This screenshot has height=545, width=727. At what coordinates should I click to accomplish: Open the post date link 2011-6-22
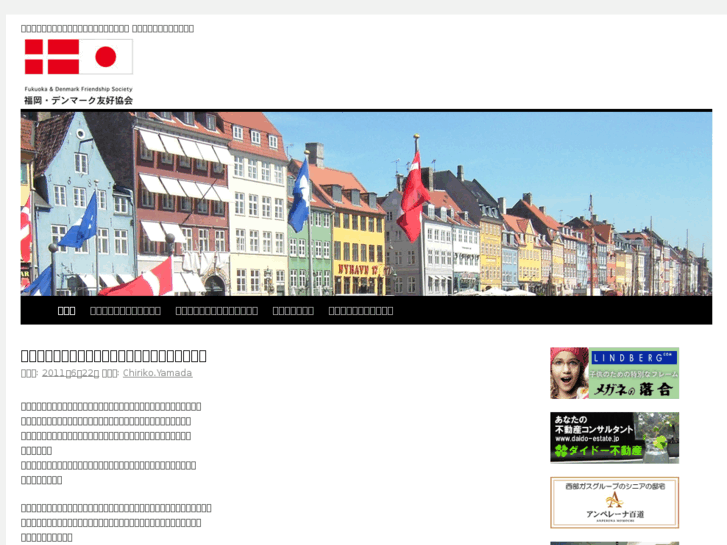pyautogui.click(x=70, y=373)
